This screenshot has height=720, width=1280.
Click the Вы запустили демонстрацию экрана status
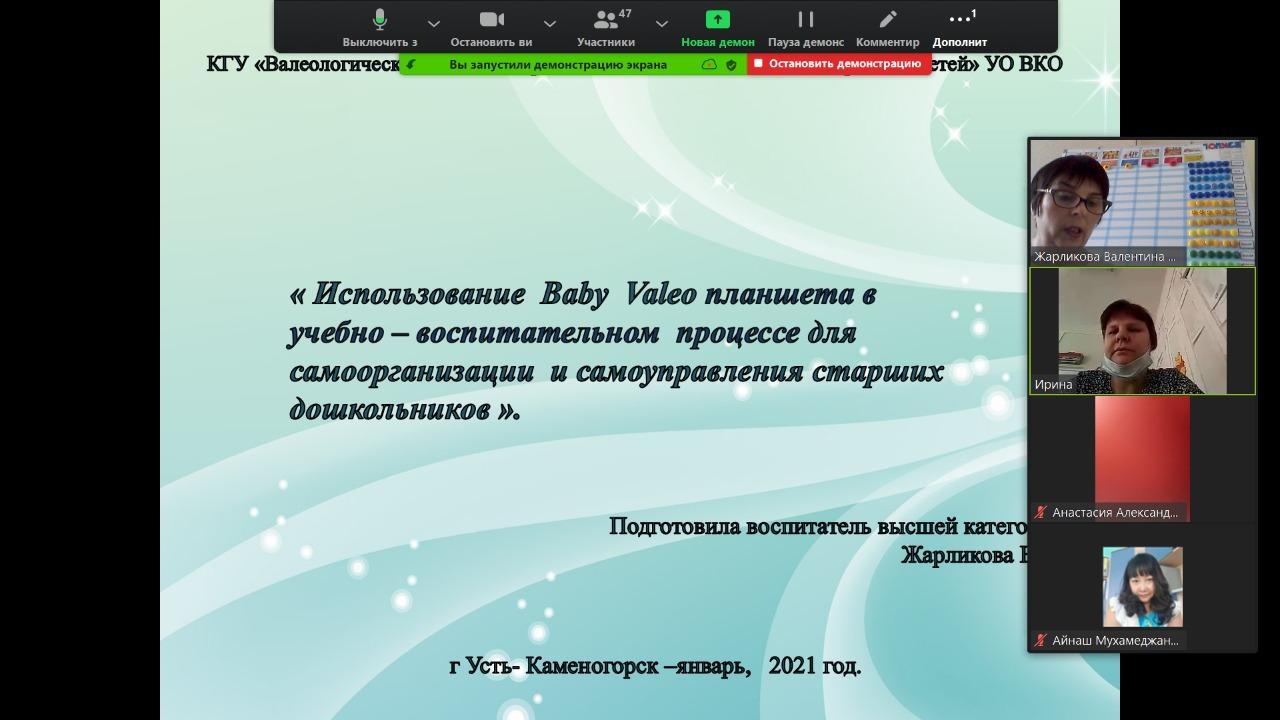click(x=558, y=64)
